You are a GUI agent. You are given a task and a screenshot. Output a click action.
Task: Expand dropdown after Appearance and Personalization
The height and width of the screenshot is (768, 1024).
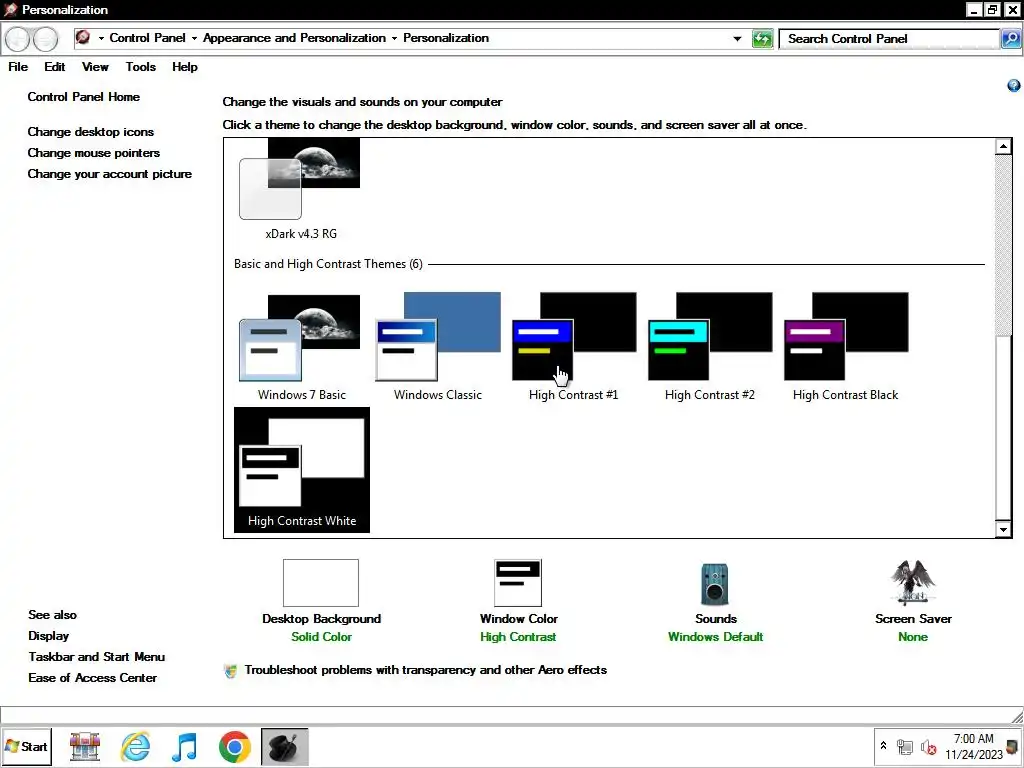click(x=394, y=39)
